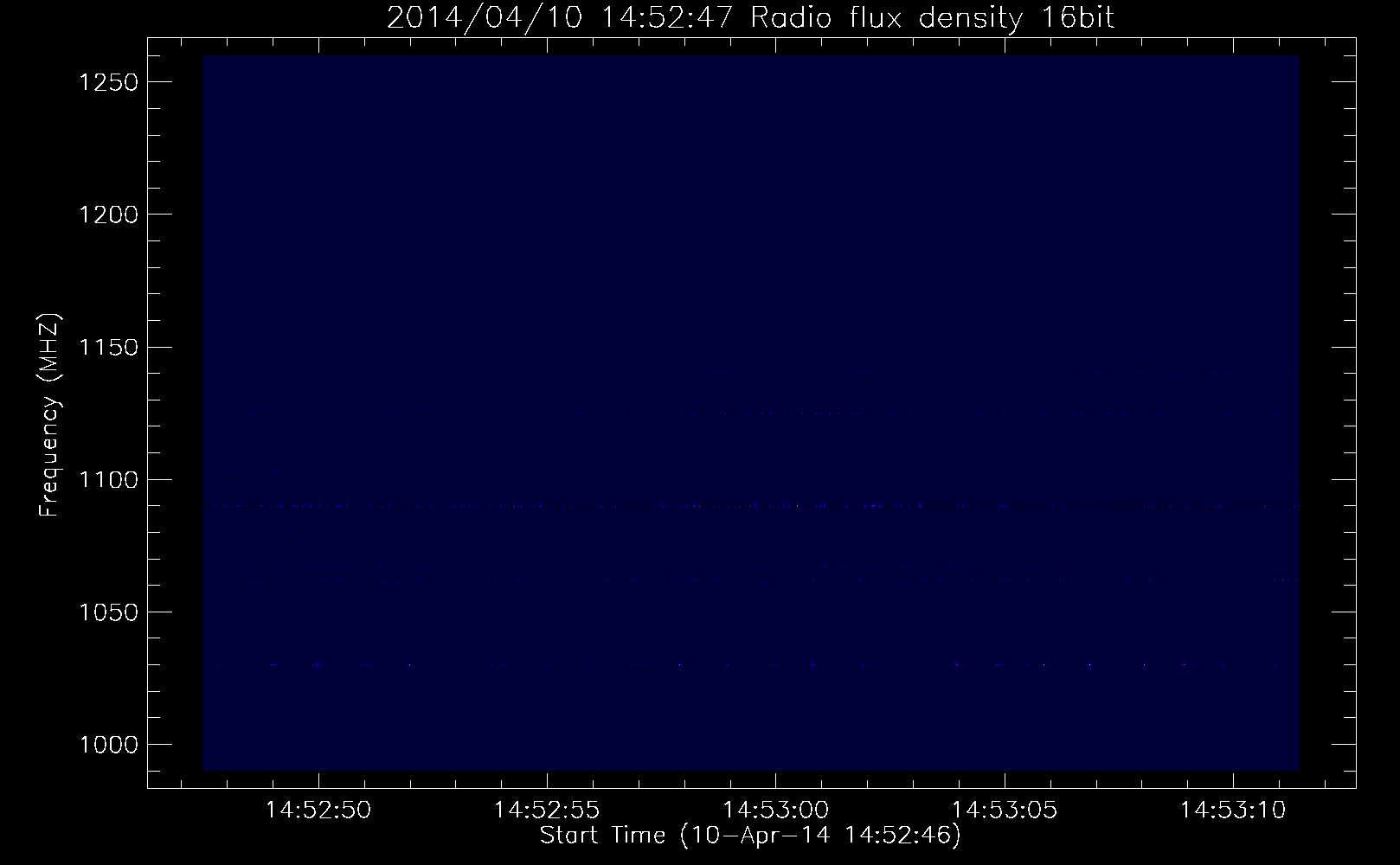The width and height of the screenshot is (1400, 865).
Task: Click the 'Start Time (10-Apr-14 14:52:46)' axis label
Action: pyautogui.click(x=750, y=836)
